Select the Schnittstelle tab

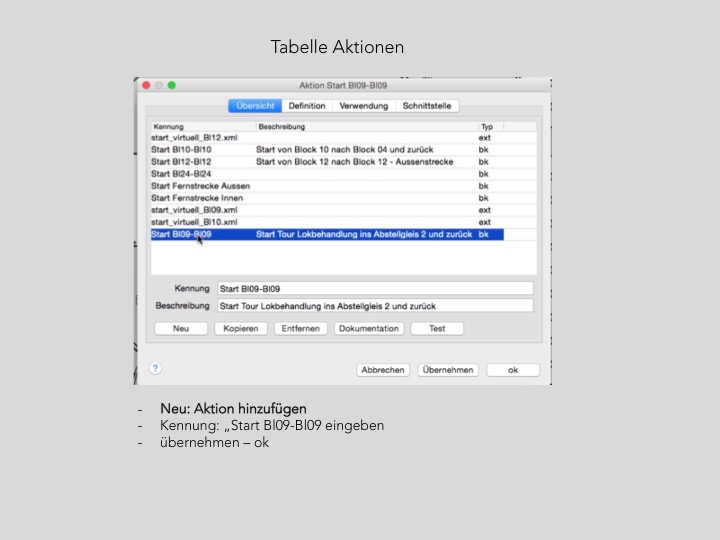(x=427, y=106)
